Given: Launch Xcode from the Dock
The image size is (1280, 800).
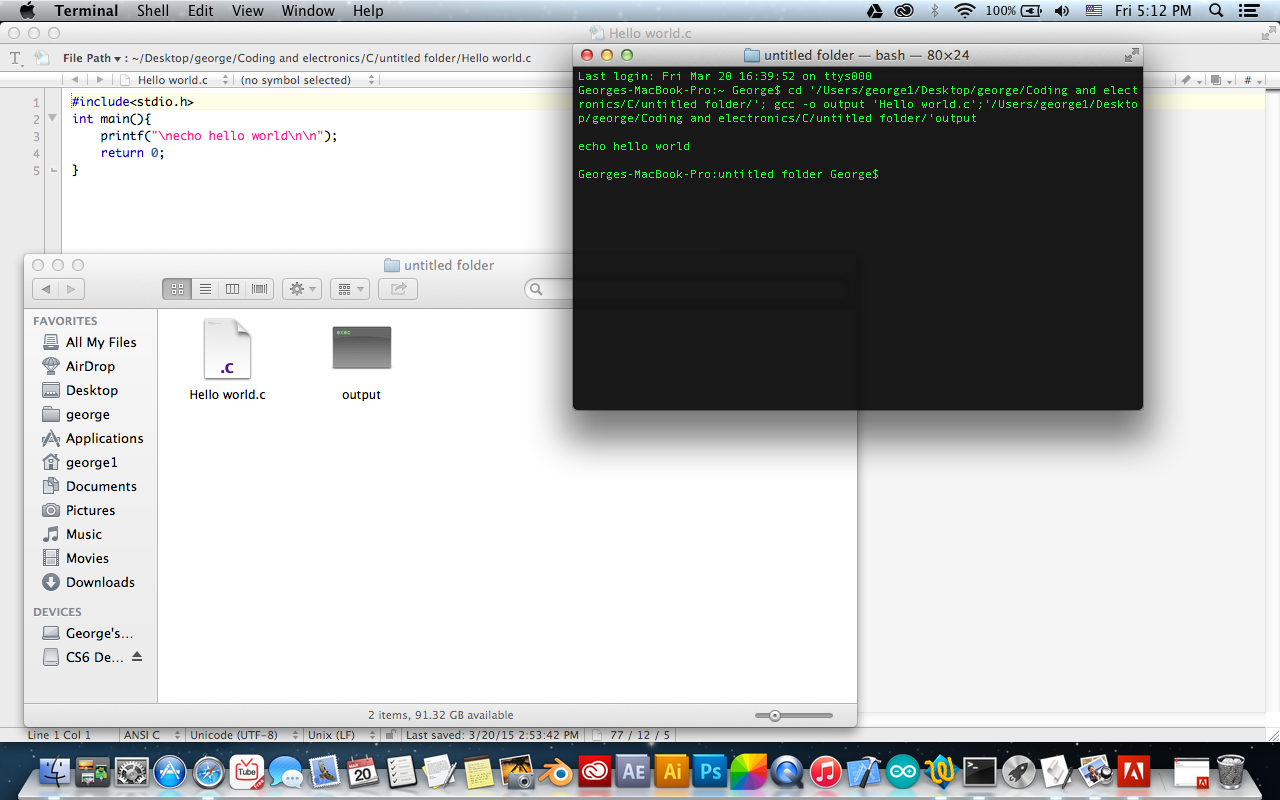Looking at the screenshot, I should (x=863, y=771).
